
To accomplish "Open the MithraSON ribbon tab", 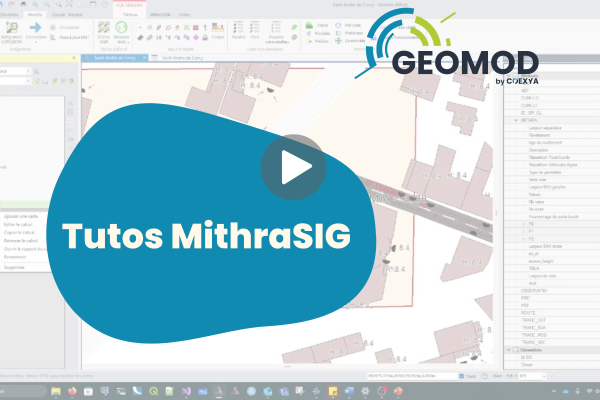I will tap(160, 15).
